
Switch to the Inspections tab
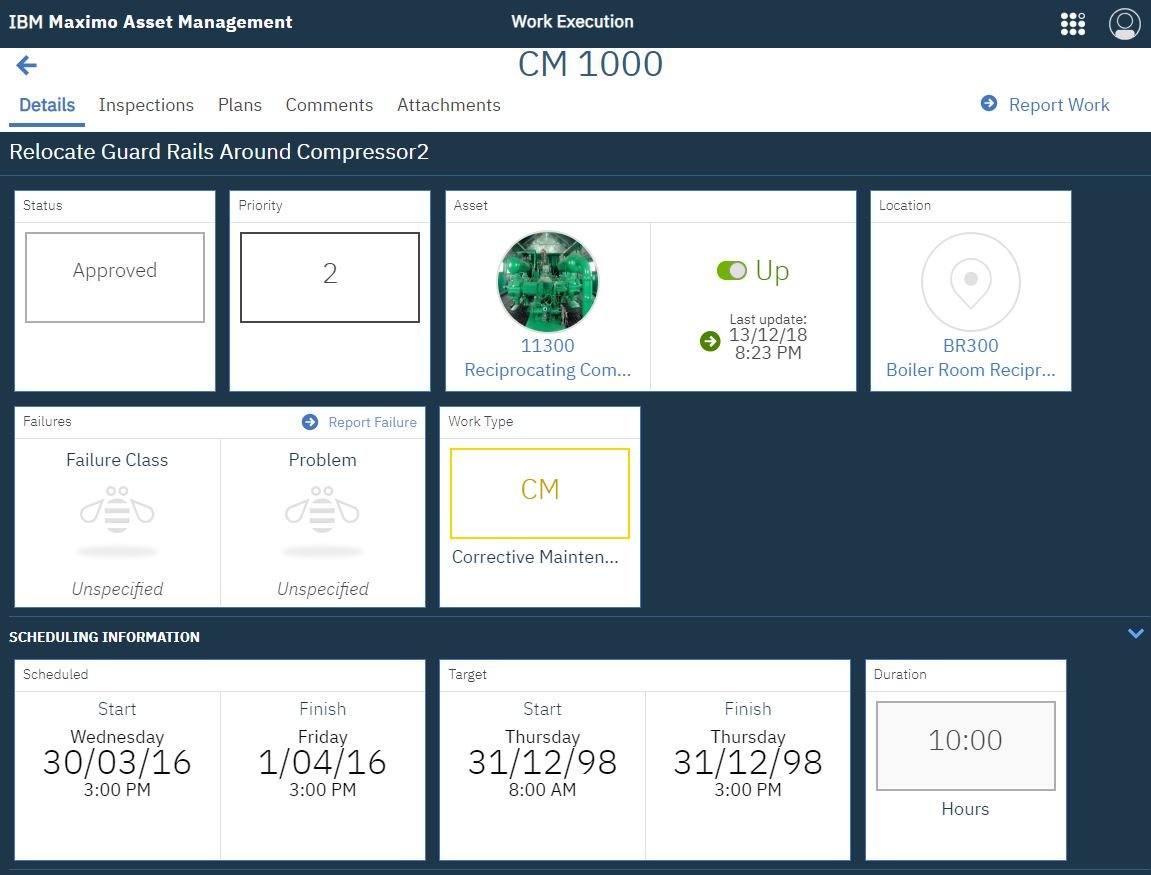146,105
